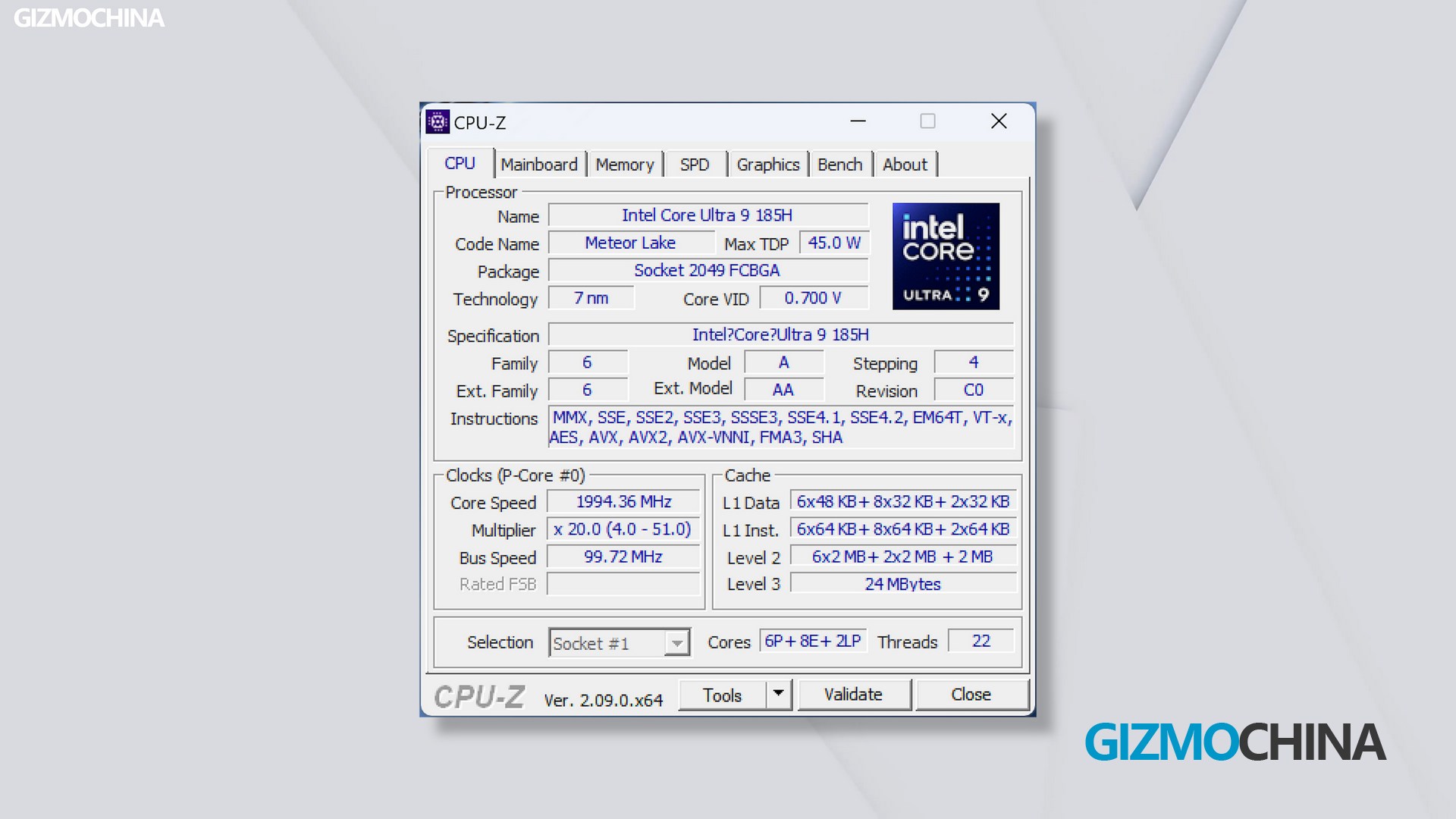1456x819 pixels.
Task: Click the Instructions list text
Action: pyautogui.click(x=781, y=427)
